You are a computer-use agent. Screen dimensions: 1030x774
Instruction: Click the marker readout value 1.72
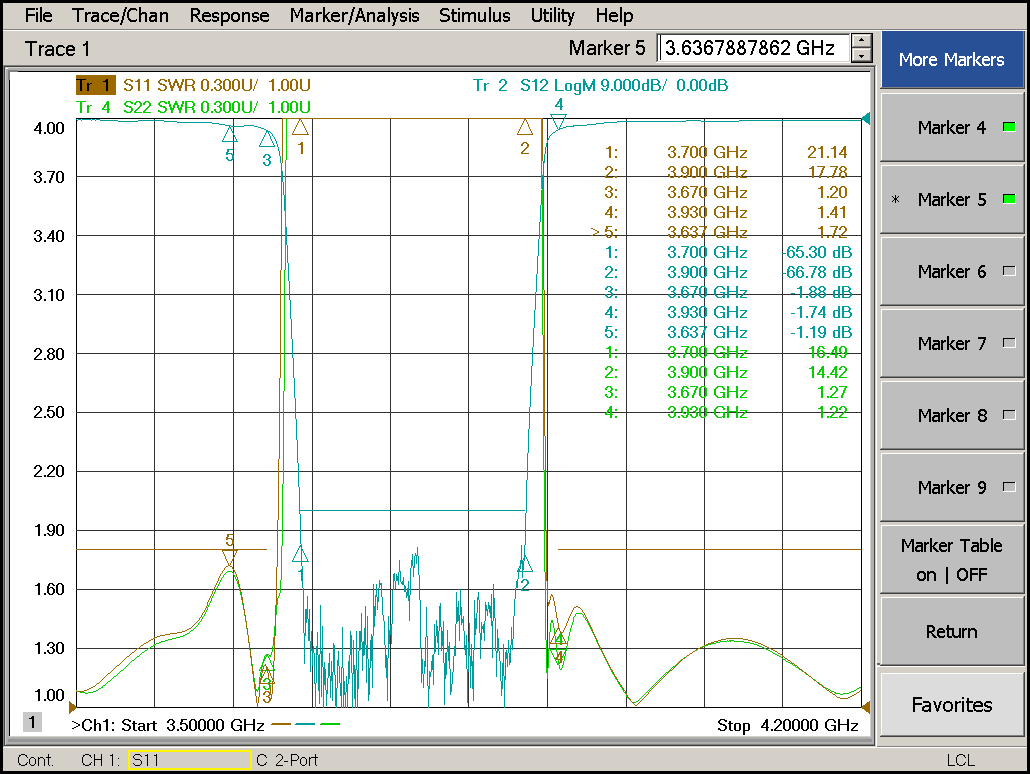(832, 232)
